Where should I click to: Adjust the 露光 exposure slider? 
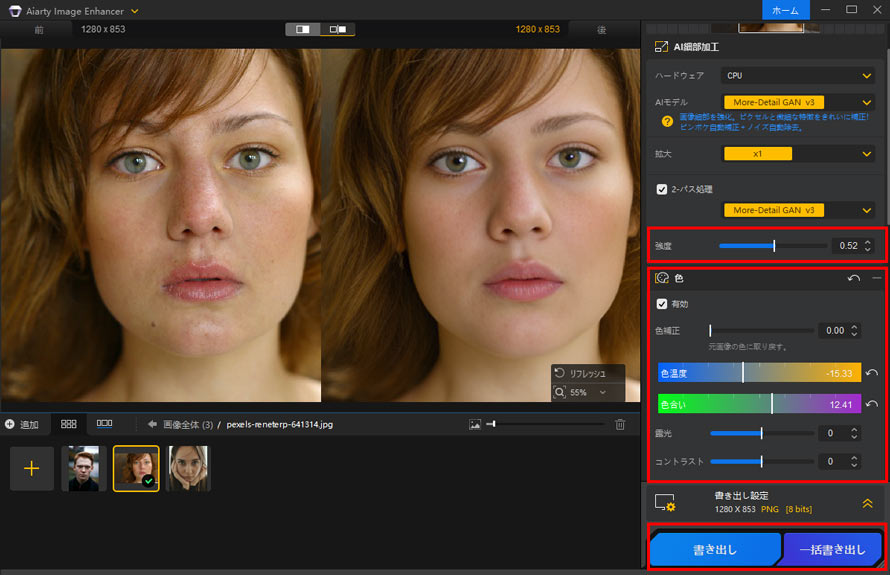click(761, 433)
